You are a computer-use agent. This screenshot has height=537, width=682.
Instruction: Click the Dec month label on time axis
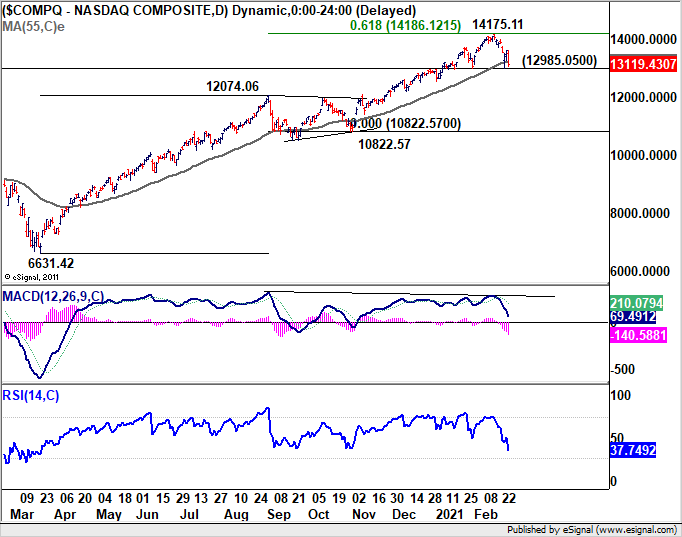(404, 514)
